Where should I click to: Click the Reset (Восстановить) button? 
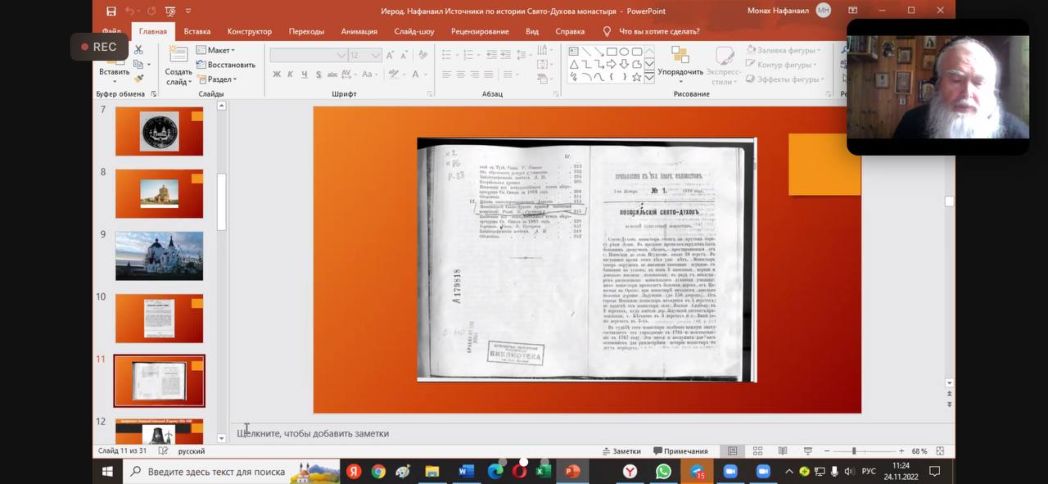(230, 65)
